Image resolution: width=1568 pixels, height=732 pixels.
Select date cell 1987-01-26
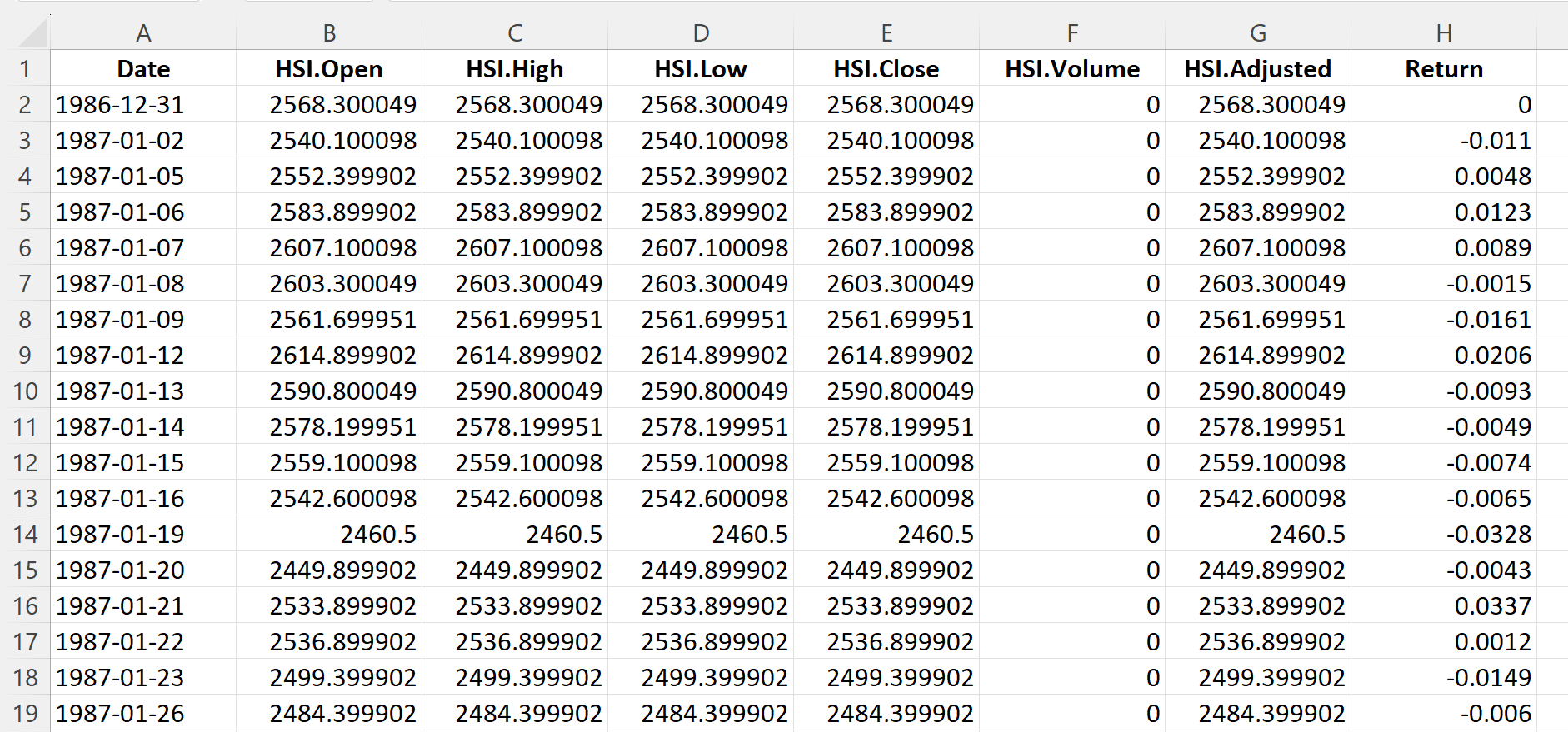pyautogui.click(x=143, y=713)
